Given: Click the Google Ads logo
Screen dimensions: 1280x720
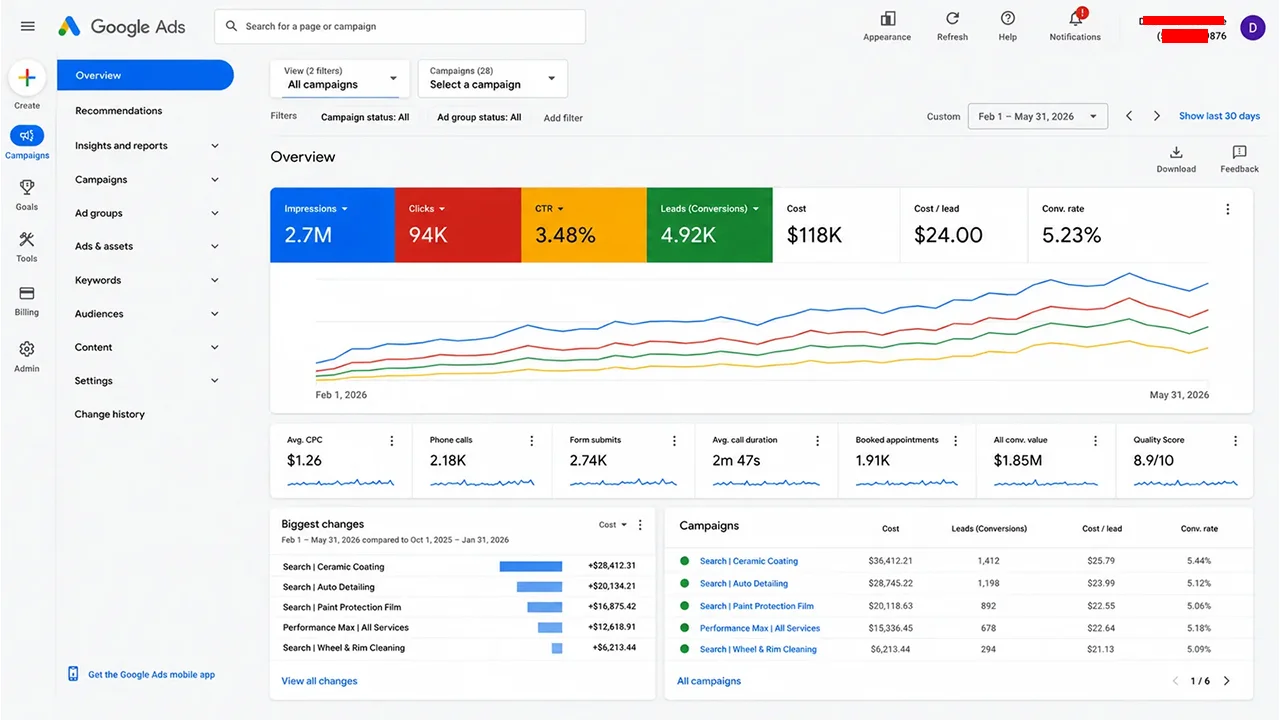Looking at the screenshot, I should pos(122,27).
